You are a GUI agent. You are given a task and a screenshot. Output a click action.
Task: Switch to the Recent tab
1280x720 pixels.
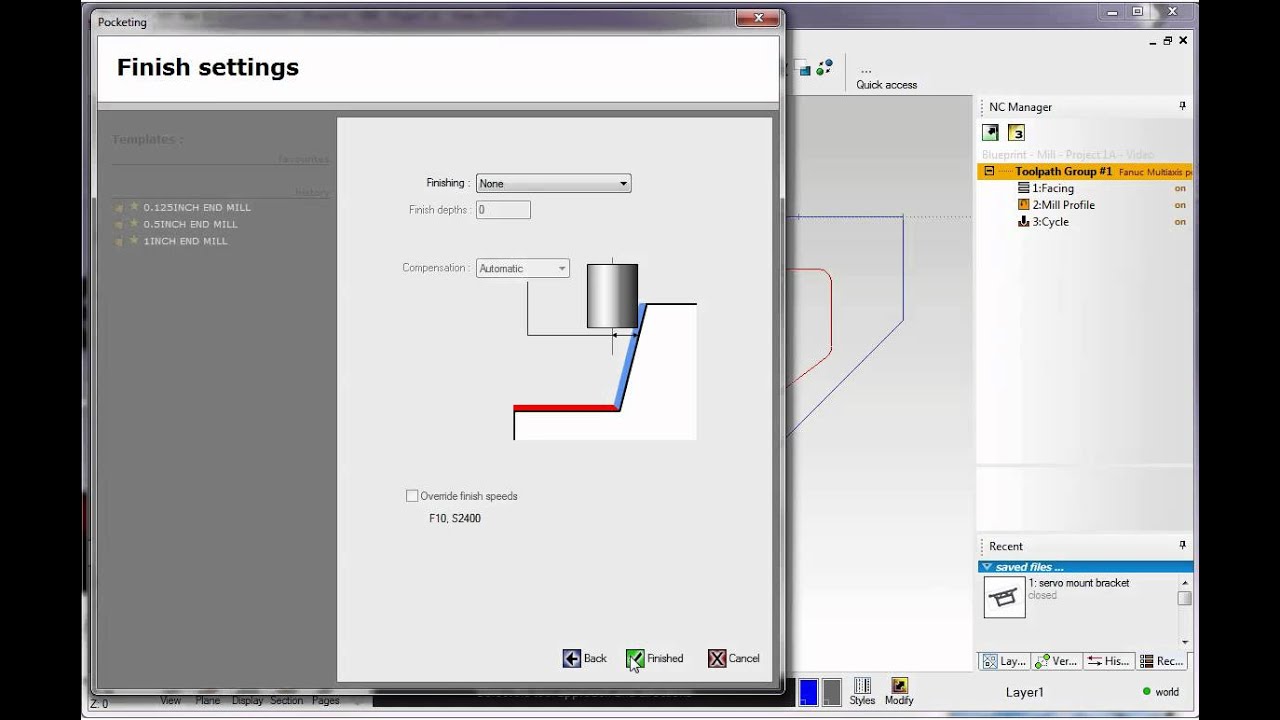[1161, 661]
